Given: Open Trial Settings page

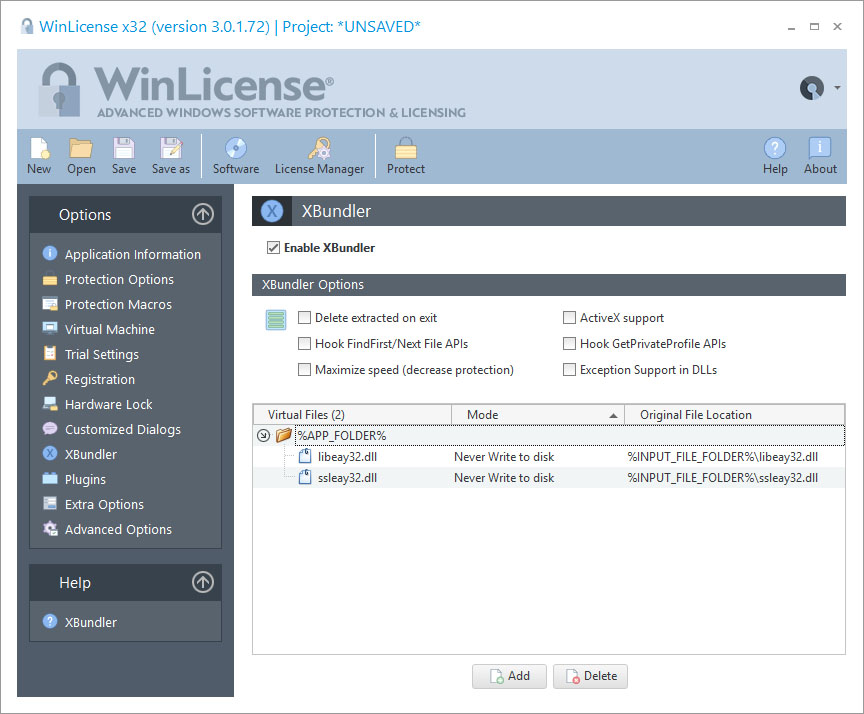Looking at the screenshot, I should coord(101,354).
